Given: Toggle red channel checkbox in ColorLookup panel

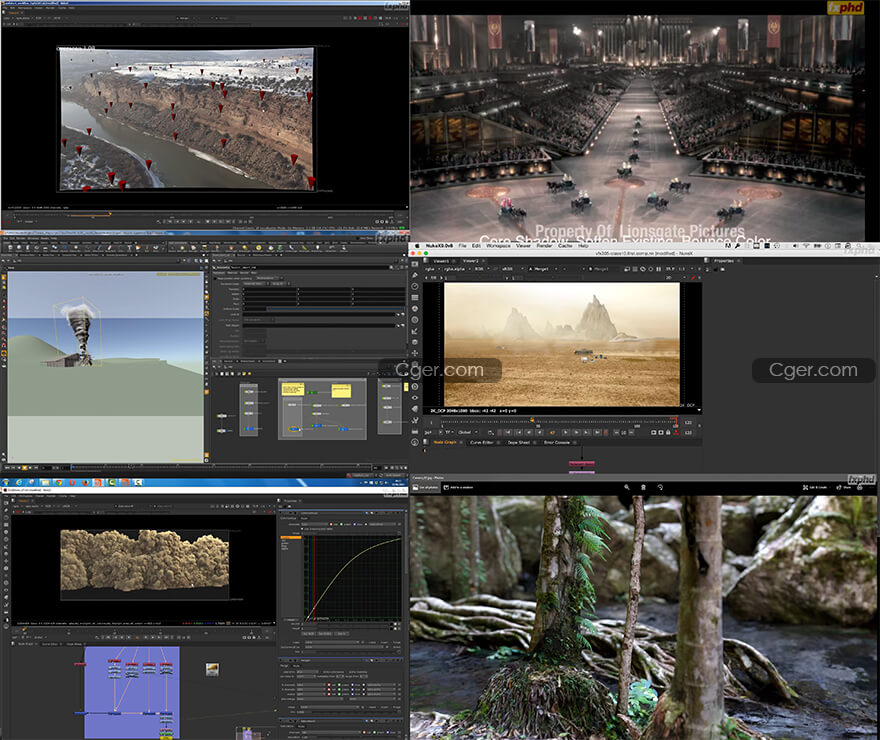Looking at the screenshot, I should tap(331, 524).
